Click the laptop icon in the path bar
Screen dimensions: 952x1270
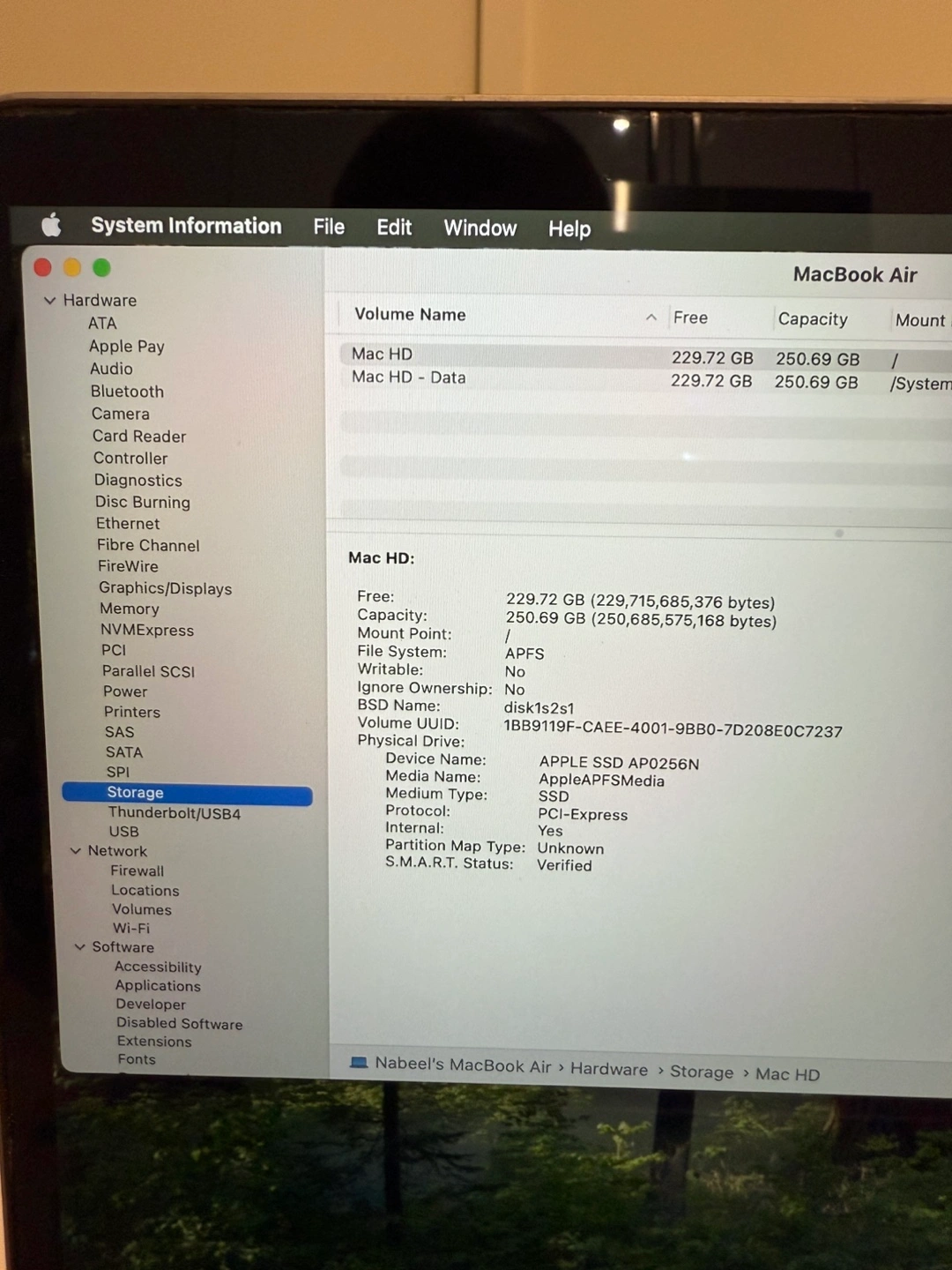(x=359, y=1063)
